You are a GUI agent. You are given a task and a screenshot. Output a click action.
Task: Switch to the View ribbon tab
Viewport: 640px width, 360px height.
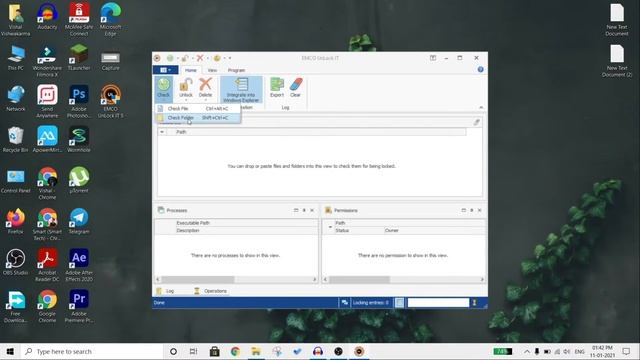pos(212,70)
